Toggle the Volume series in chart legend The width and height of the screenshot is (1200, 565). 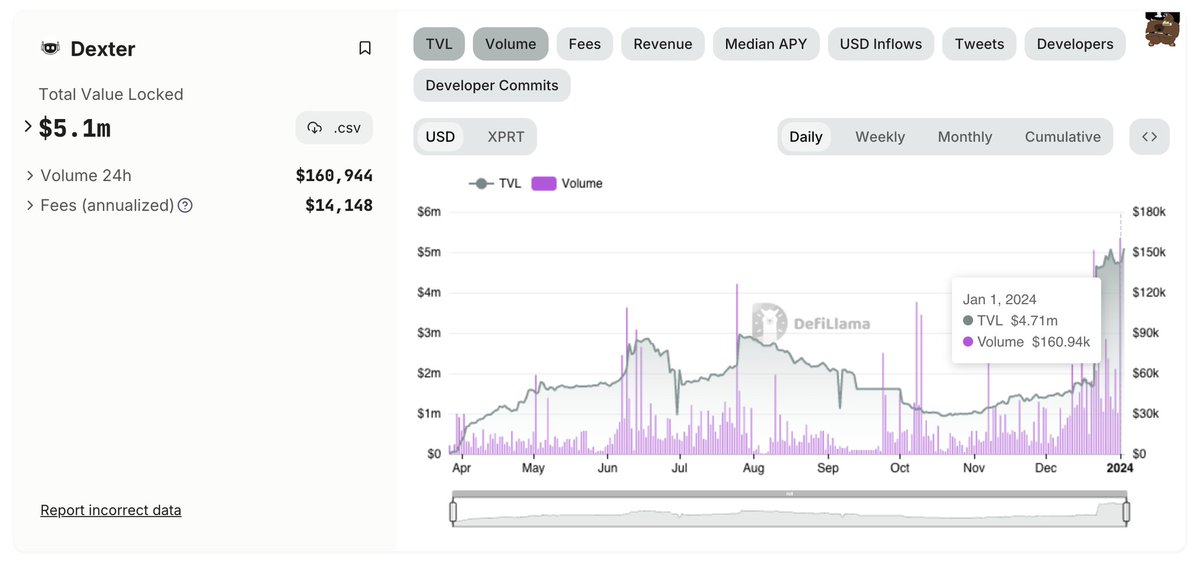567,183
